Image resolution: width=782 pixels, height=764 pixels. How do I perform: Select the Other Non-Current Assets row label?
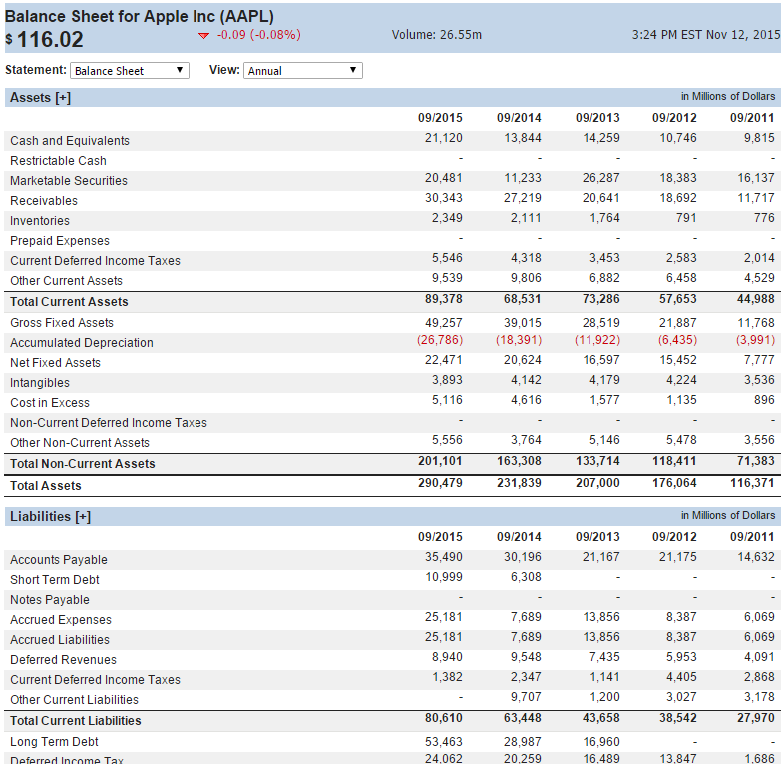point(80,442)
